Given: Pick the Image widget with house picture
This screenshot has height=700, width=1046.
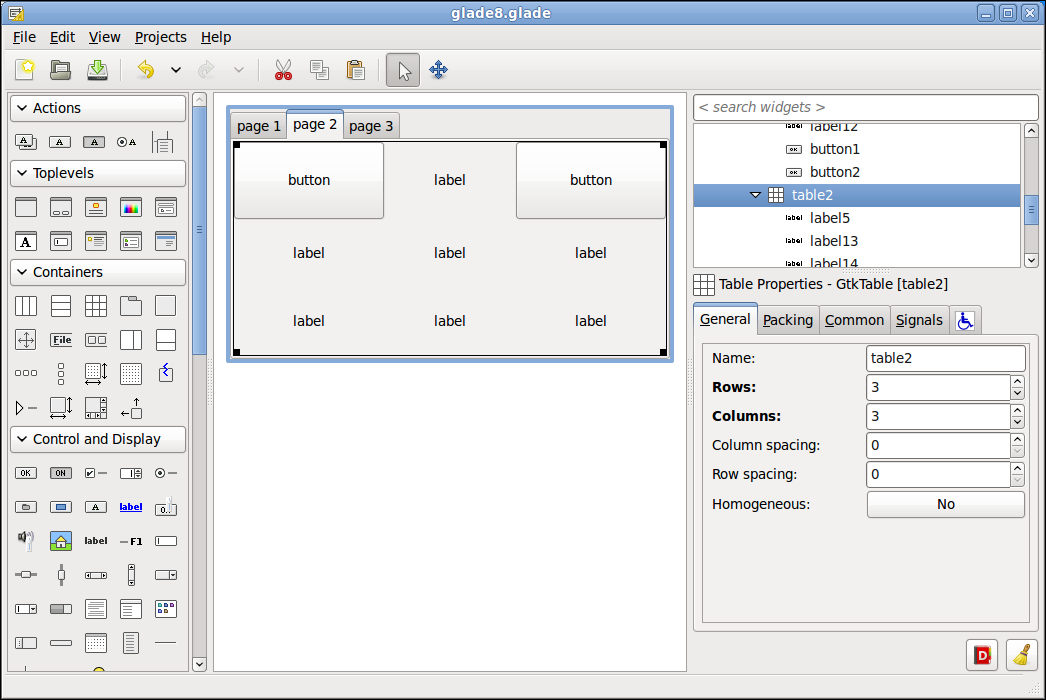Looking at the screenshot, I should [61, 541].
